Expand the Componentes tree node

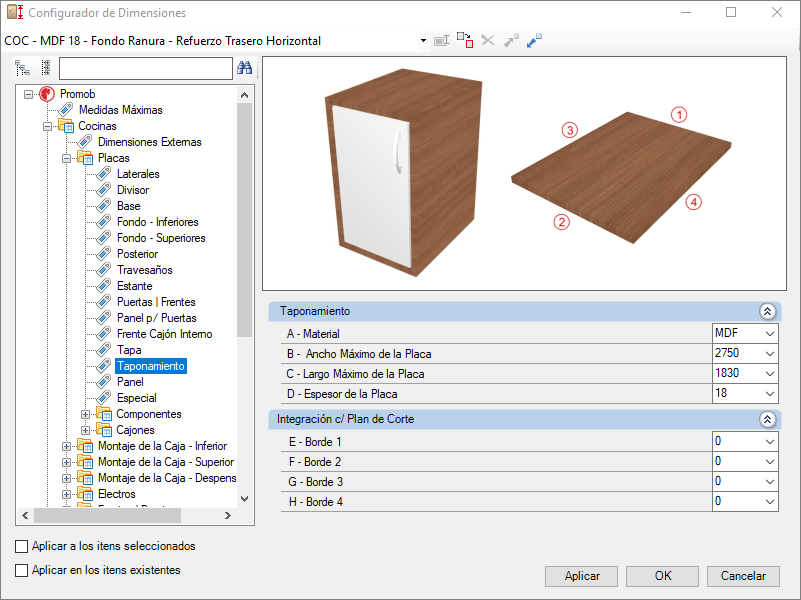[85, 414]
